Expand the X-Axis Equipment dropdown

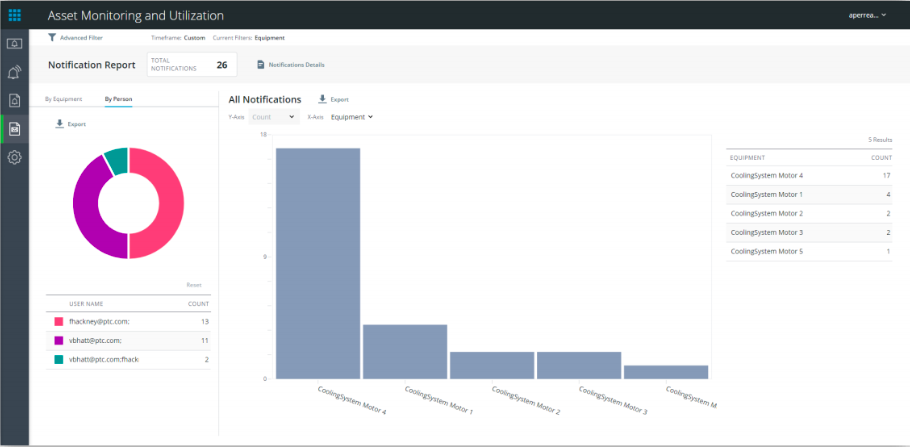[351, 117]
